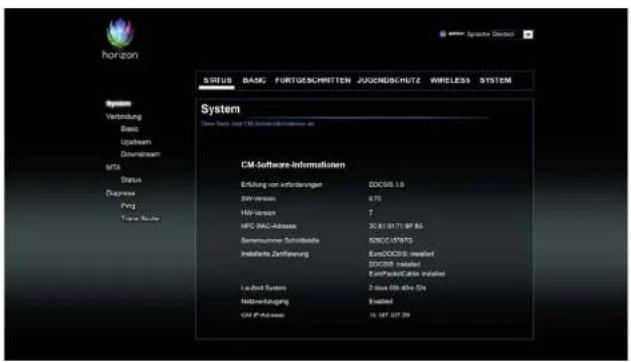This screenshot has height=362, width=631.
Task: Open the Trace Route page
Action: [140, 218]
